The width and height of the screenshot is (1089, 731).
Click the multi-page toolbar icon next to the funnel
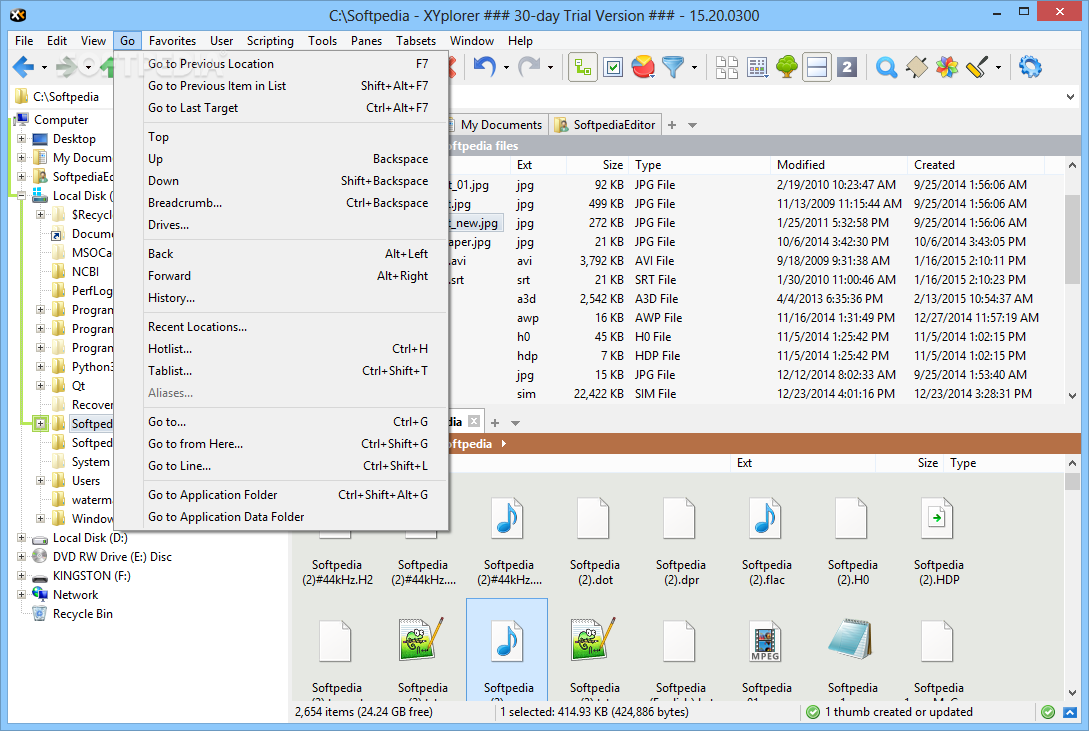click(x=726, y=67)
